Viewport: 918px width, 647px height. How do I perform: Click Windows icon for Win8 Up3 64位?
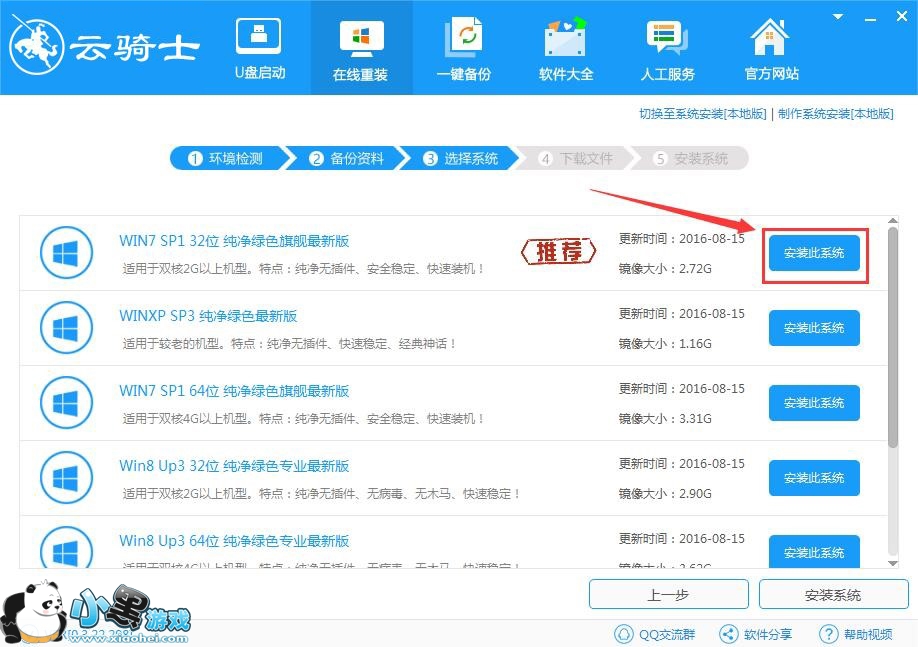coord(66,547)
